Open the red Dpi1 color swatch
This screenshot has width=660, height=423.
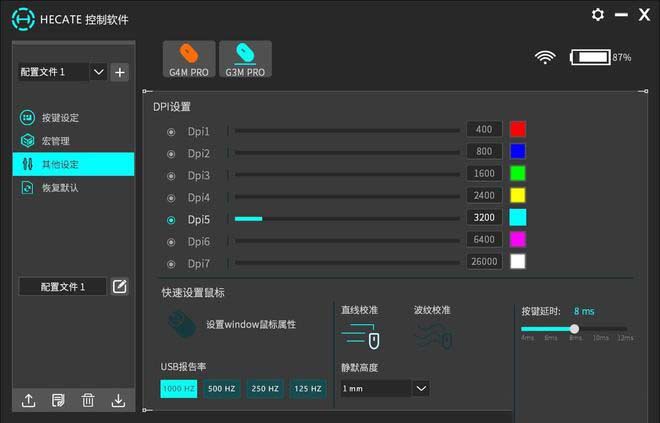coord(518,129)
